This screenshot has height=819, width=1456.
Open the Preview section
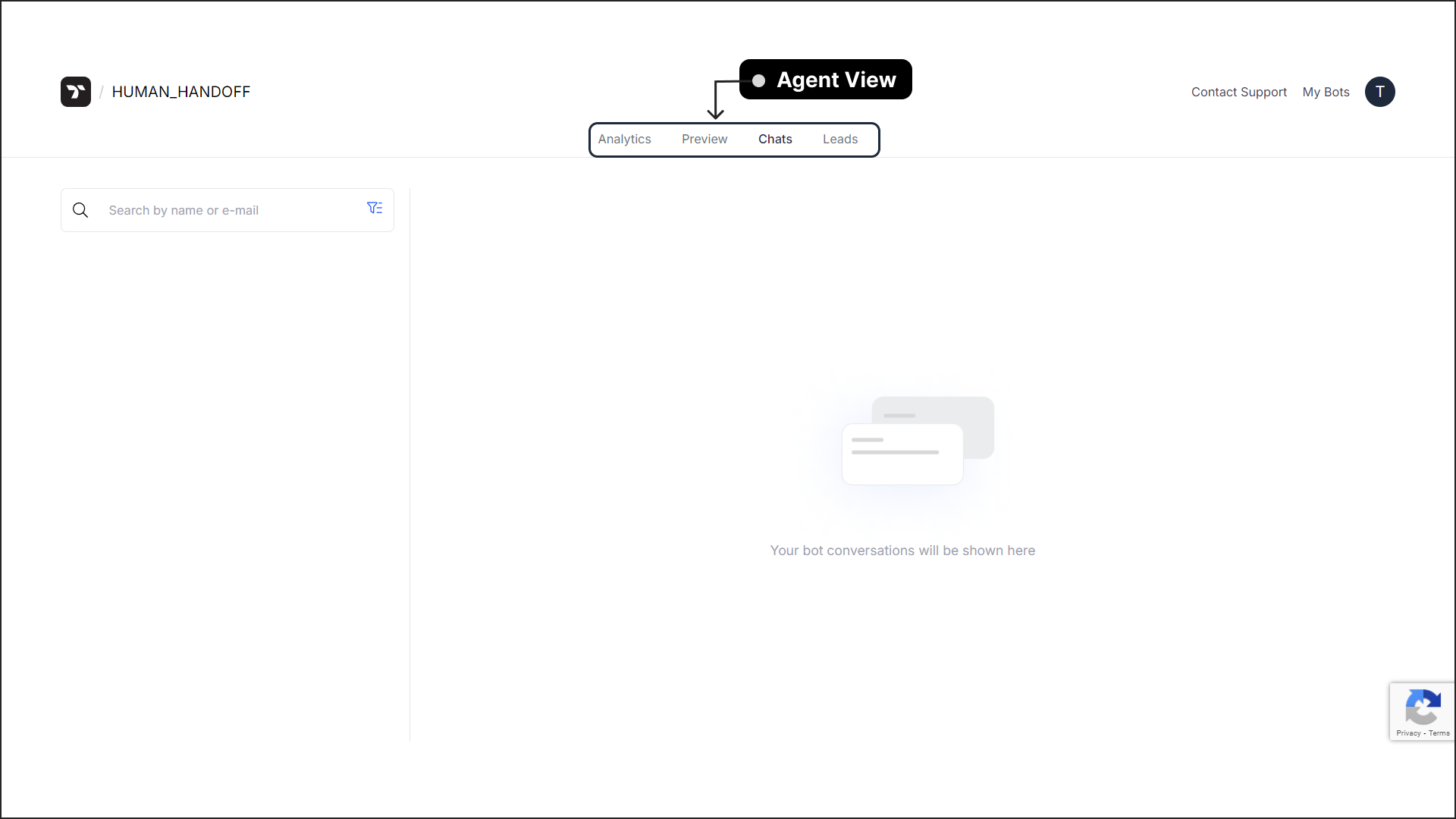pyautogui.click(x=705, y=139)
